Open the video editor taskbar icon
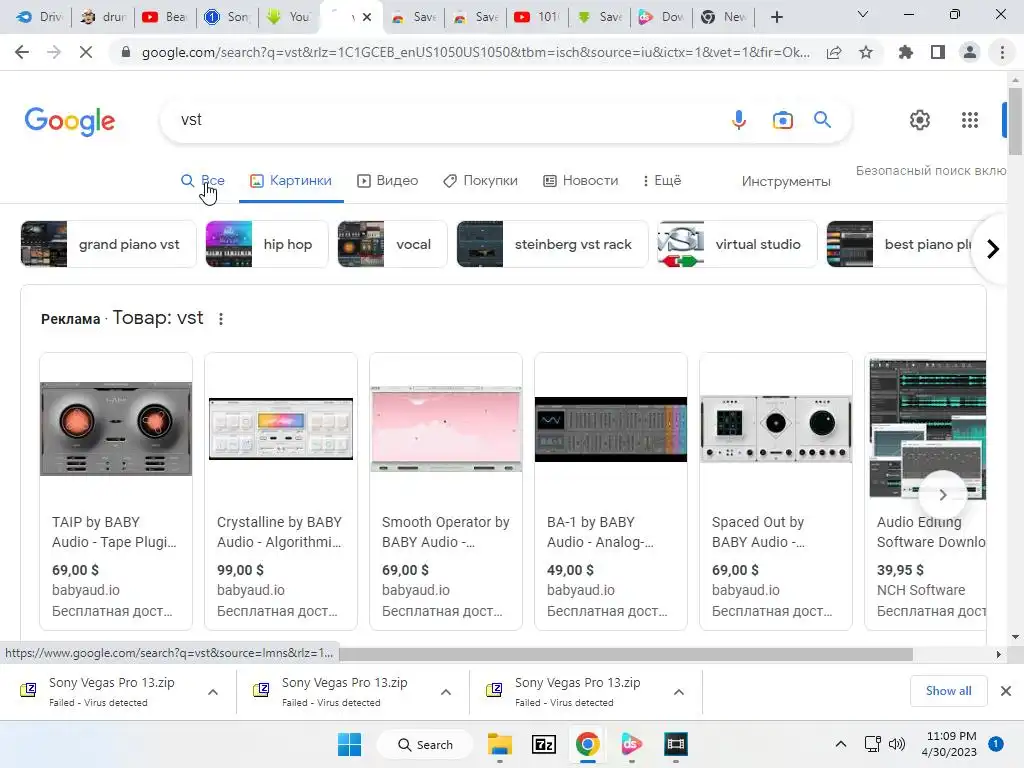This screenshot has height=768, width=1024. (x=676, y=744)
